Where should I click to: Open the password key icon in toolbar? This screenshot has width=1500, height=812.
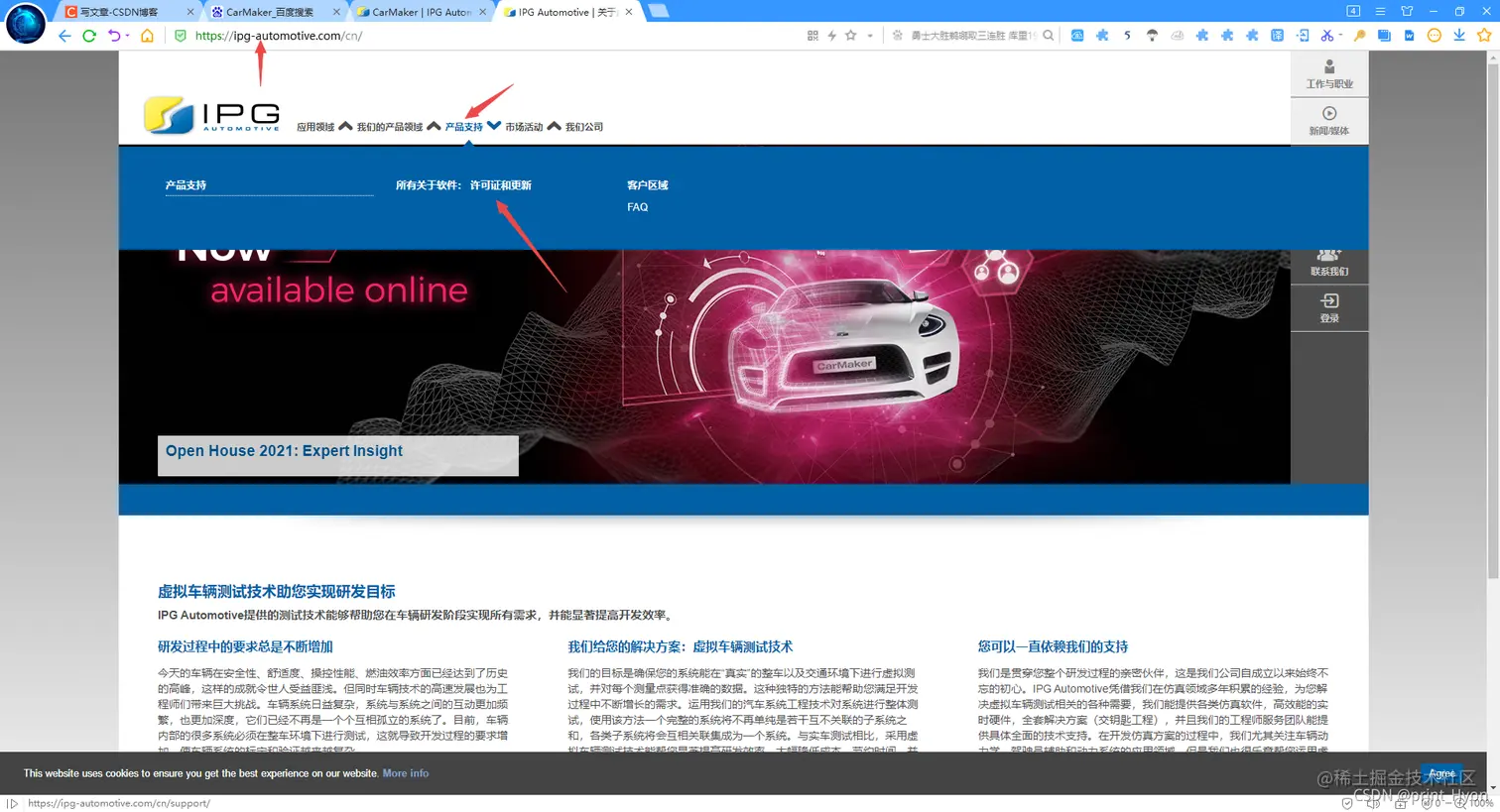coord(1360,35)
